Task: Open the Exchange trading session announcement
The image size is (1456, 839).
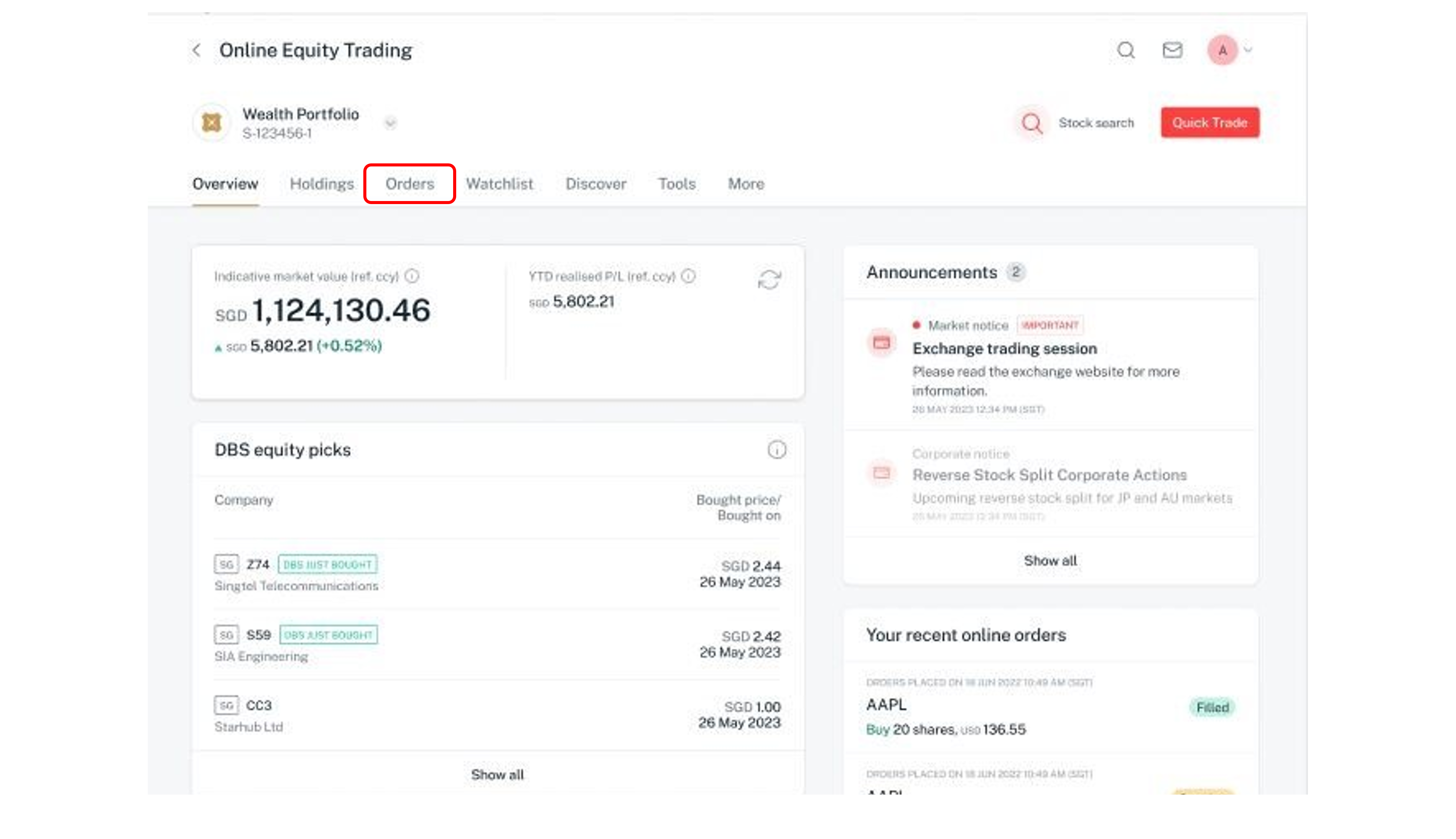Action: point(1051,365)
